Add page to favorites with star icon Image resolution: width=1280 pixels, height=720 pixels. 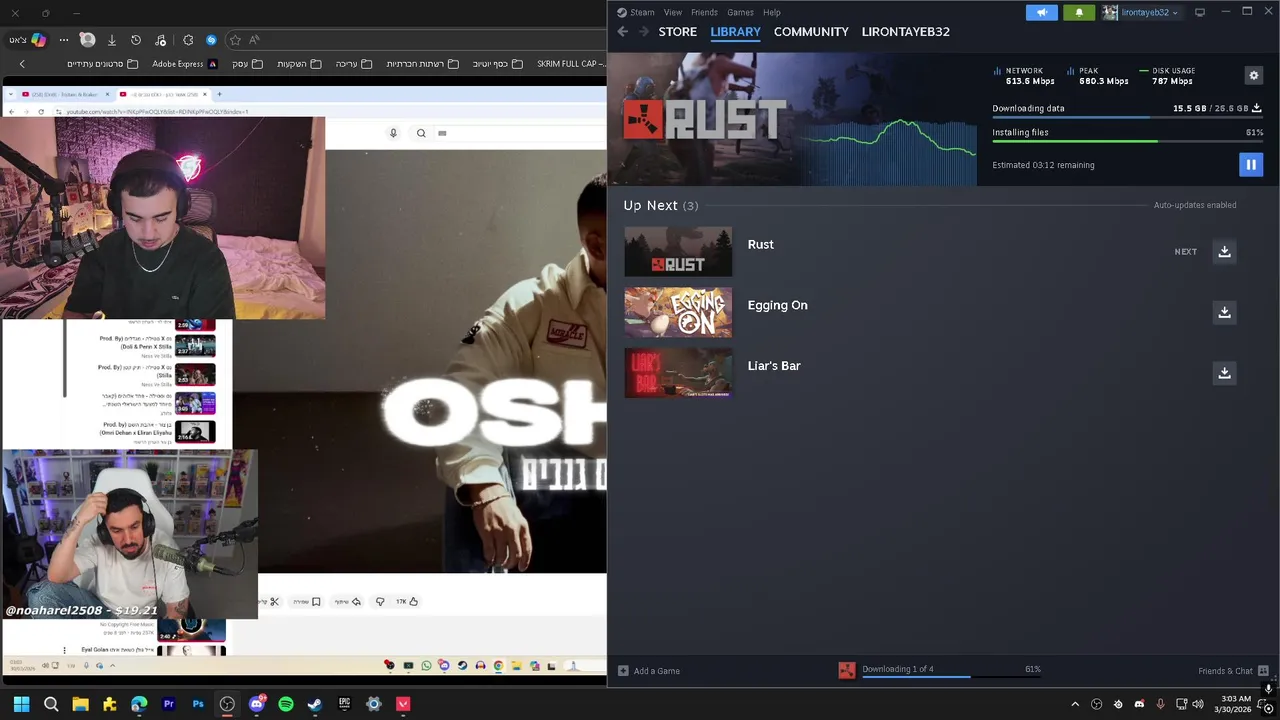pos(235,40)
